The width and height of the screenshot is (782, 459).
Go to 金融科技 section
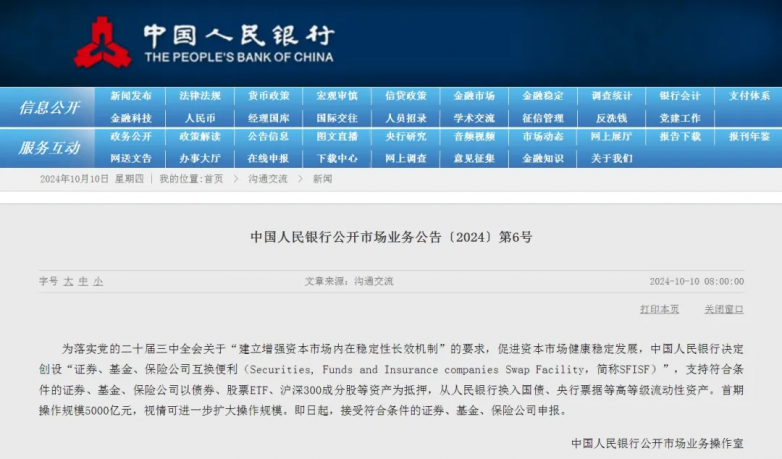pyautogui.click(x=131, y=118)
